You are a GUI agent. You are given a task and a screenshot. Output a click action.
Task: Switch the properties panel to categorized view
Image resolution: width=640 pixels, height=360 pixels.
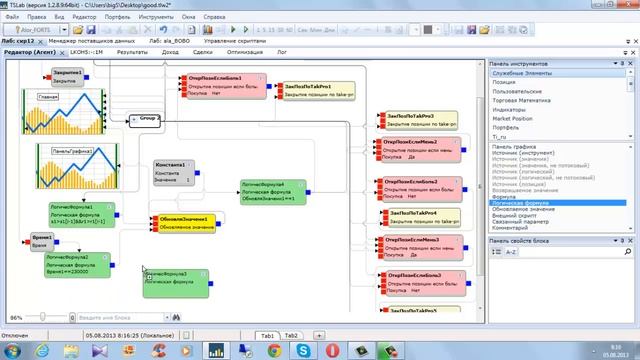pyautogui.click(x=497, y=252)
